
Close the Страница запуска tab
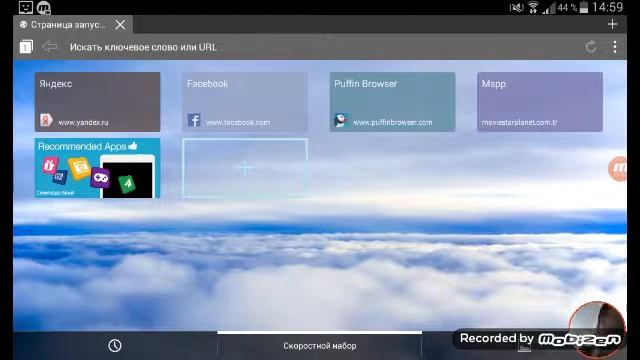coord(120,25)
